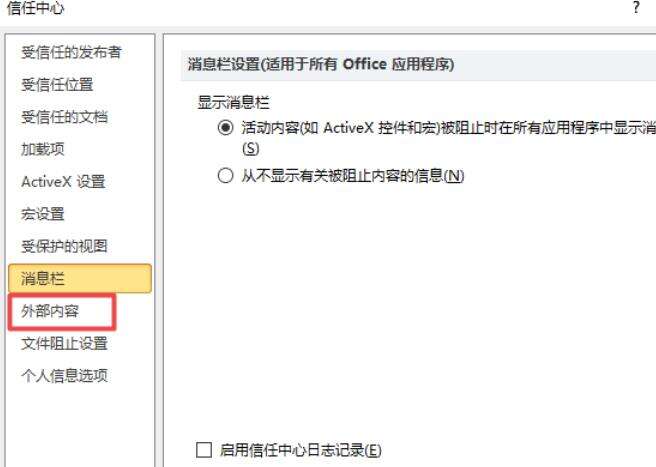Click the 信任中心 dialog title

point(36,8)
